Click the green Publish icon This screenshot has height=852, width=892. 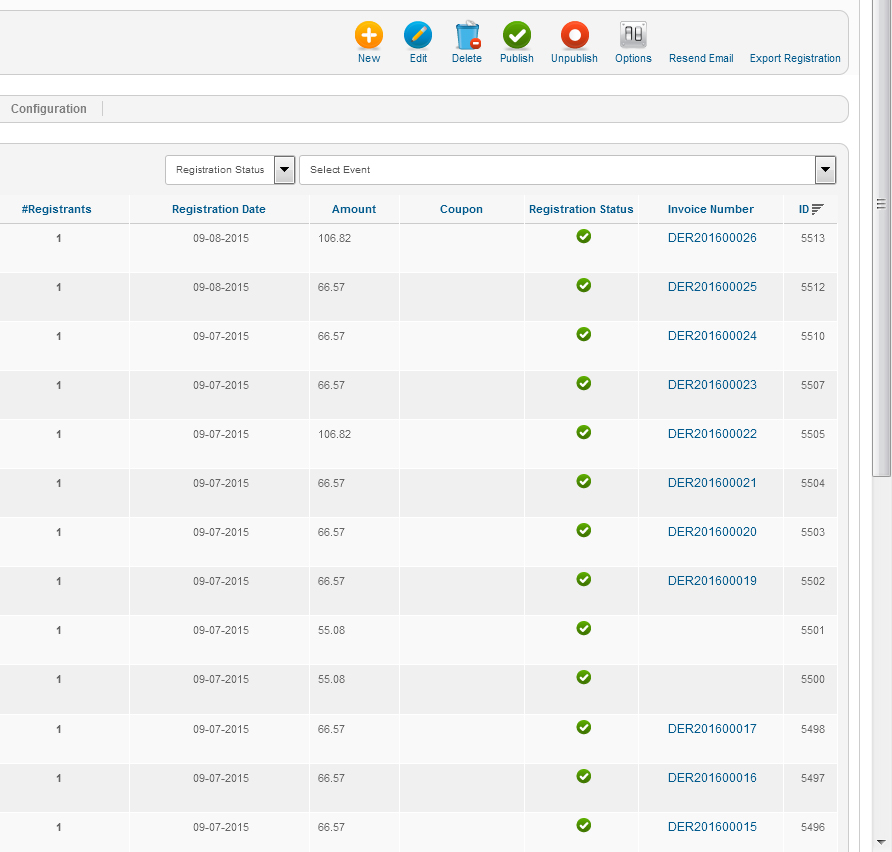click(517, 36)
